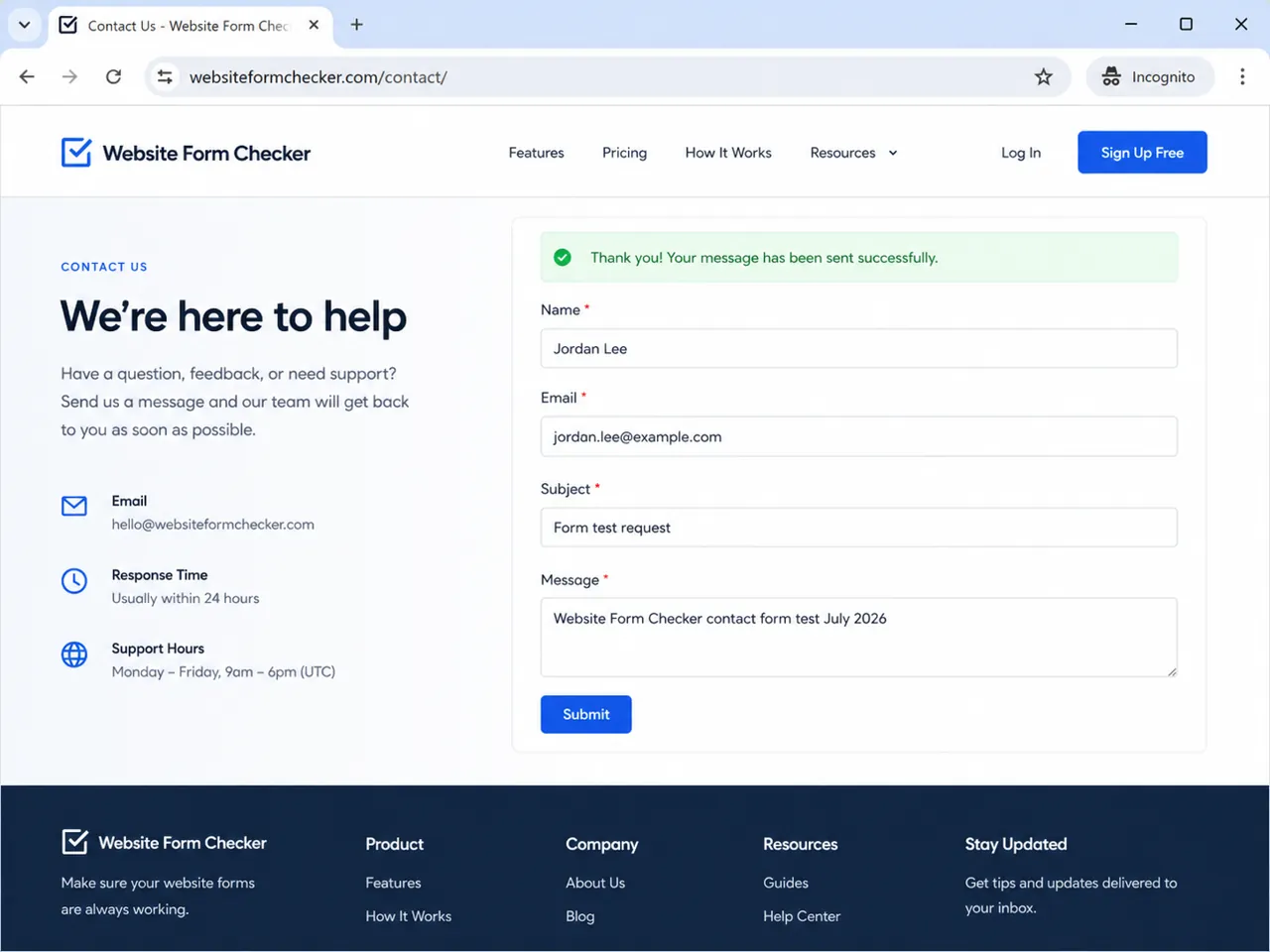Click the green success checkmark icon
The width and height of the screenshot is (1270, 952).
563,258
